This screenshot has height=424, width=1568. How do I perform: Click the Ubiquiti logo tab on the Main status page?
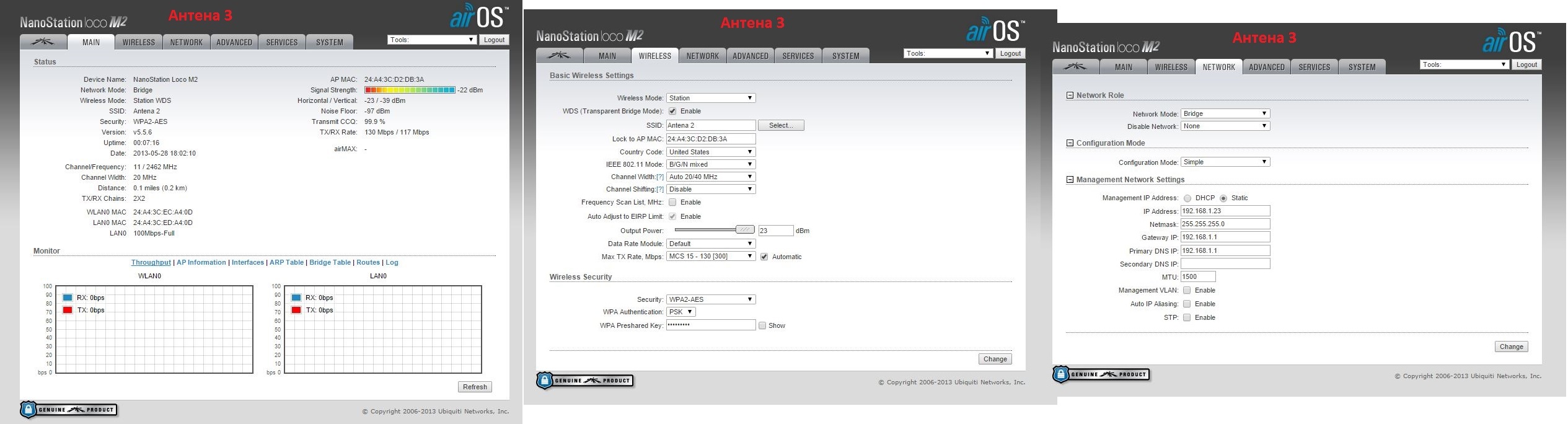(43, 42)
